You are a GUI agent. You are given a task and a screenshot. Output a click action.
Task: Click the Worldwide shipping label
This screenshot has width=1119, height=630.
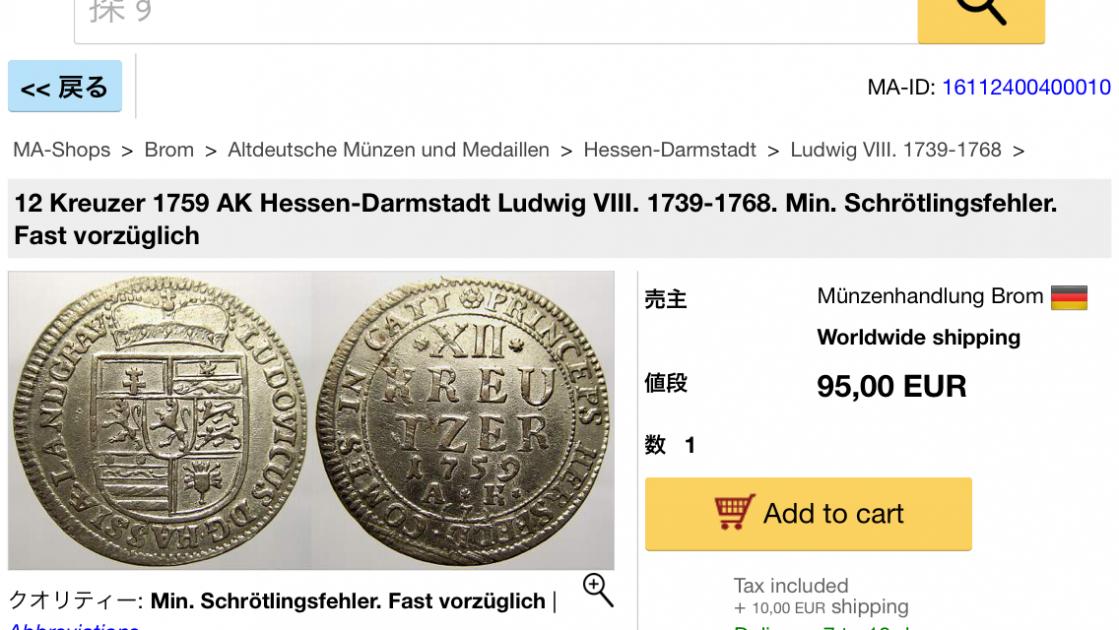click(x=918, y=337)
